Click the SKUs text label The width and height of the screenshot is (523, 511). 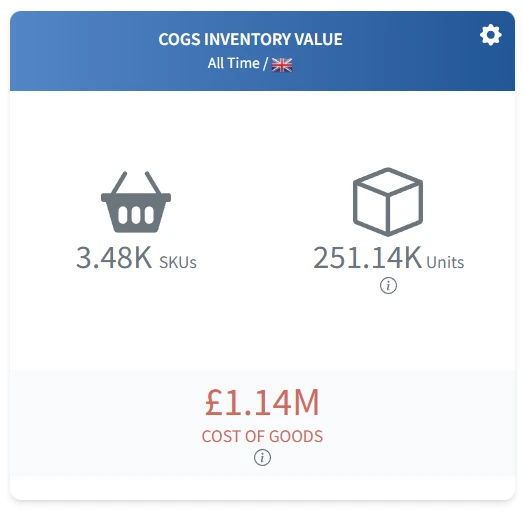coord(178,263)
